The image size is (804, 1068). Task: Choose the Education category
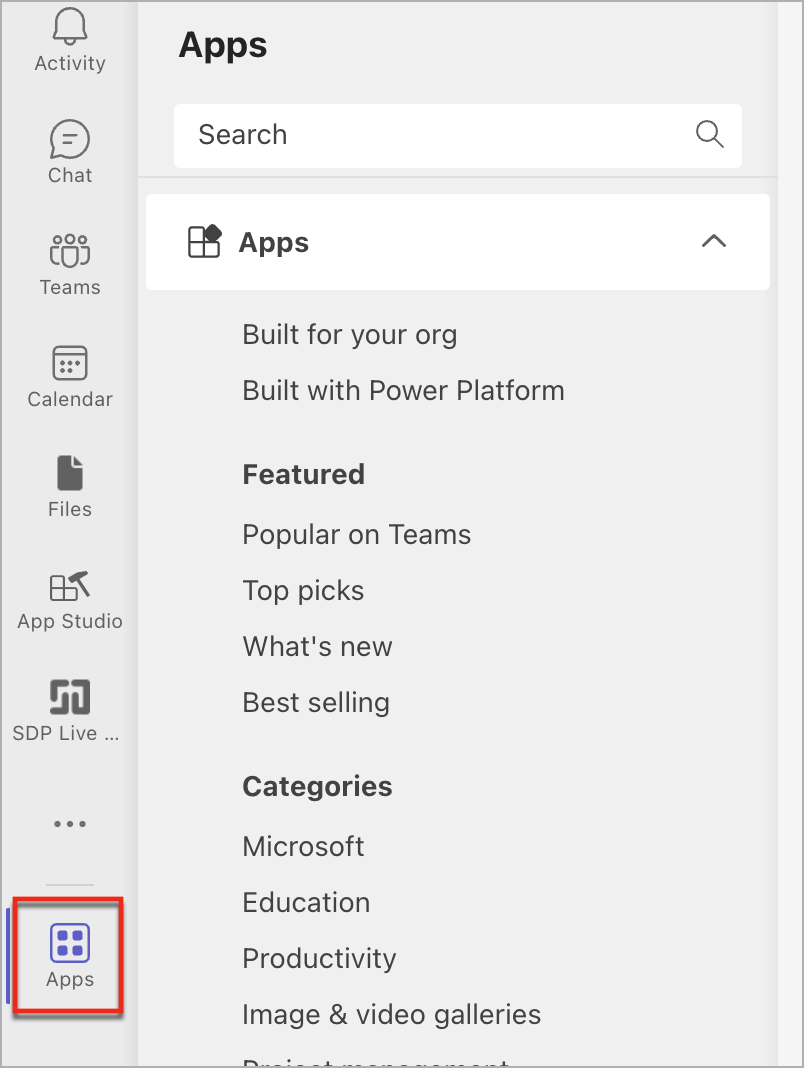click(x=306, y=902)
